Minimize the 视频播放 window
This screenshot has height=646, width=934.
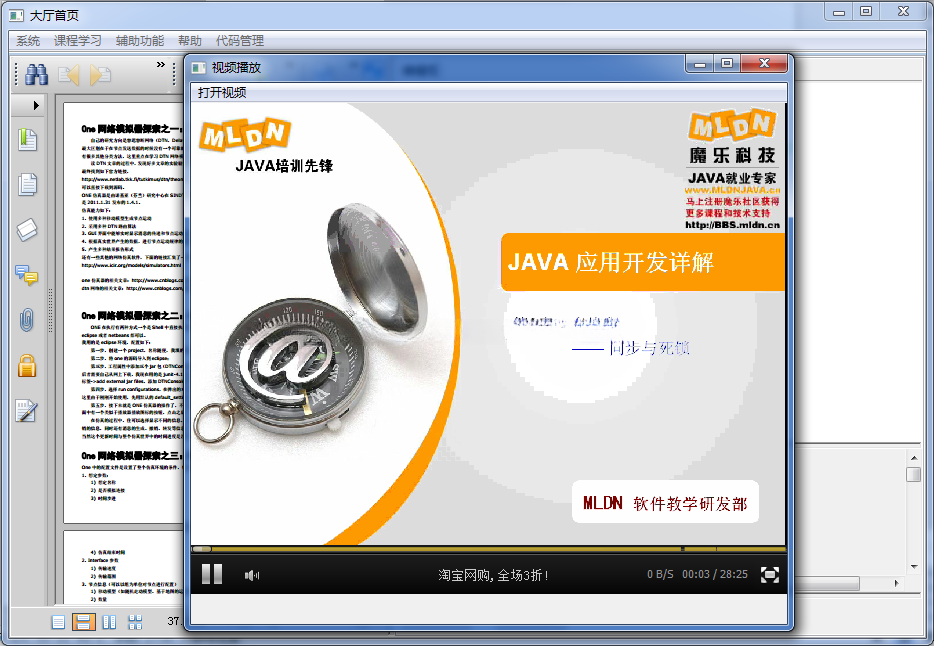pos(700,63)
